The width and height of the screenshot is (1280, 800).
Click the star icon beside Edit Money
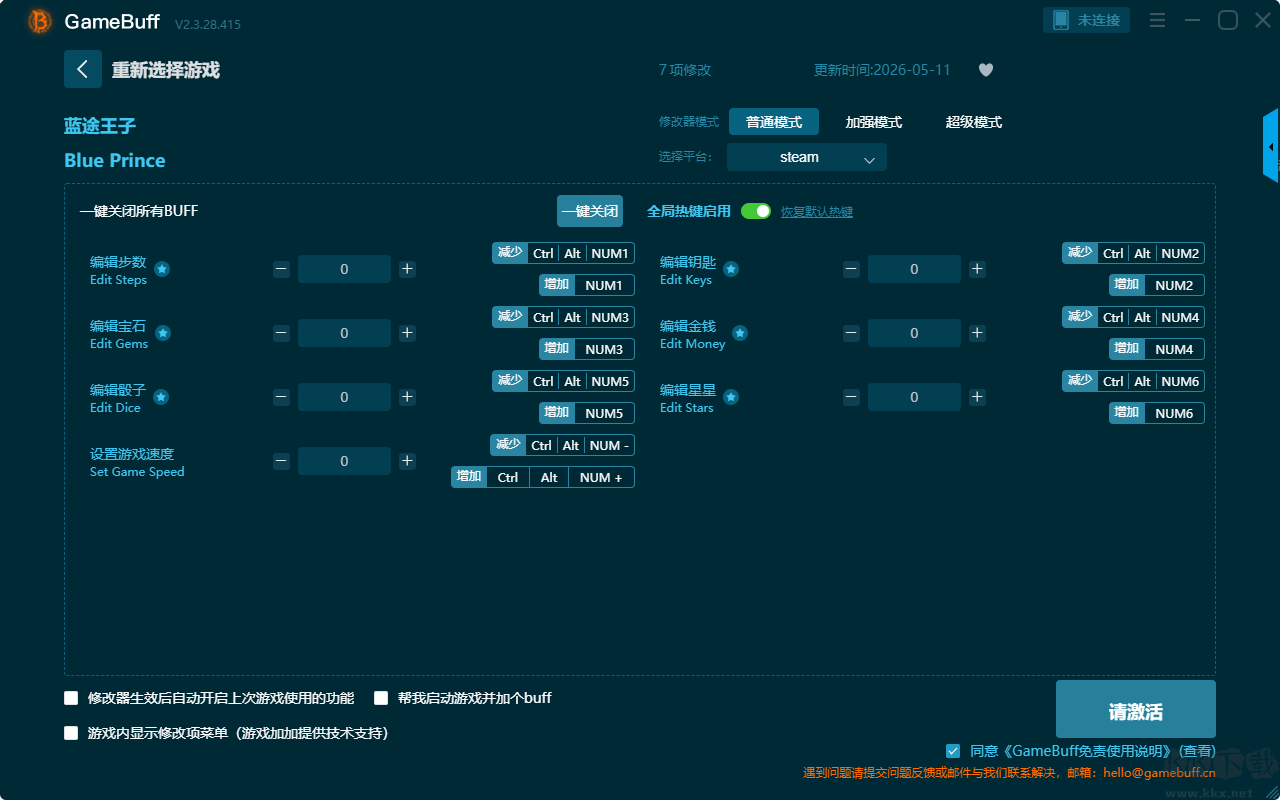click(739, 333)
